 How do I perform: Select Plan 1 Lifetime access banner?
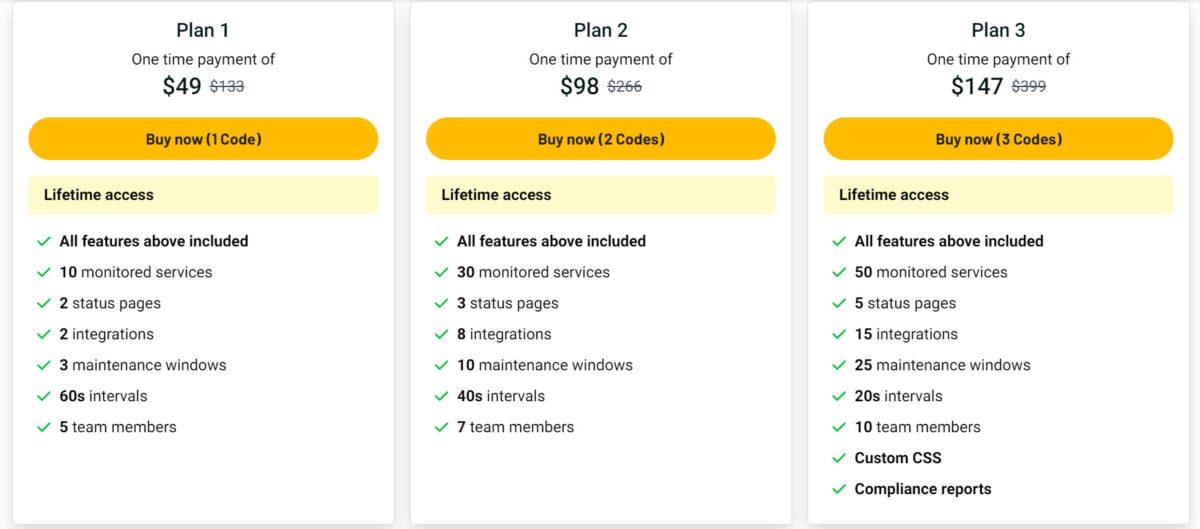[x=203, y=195]
